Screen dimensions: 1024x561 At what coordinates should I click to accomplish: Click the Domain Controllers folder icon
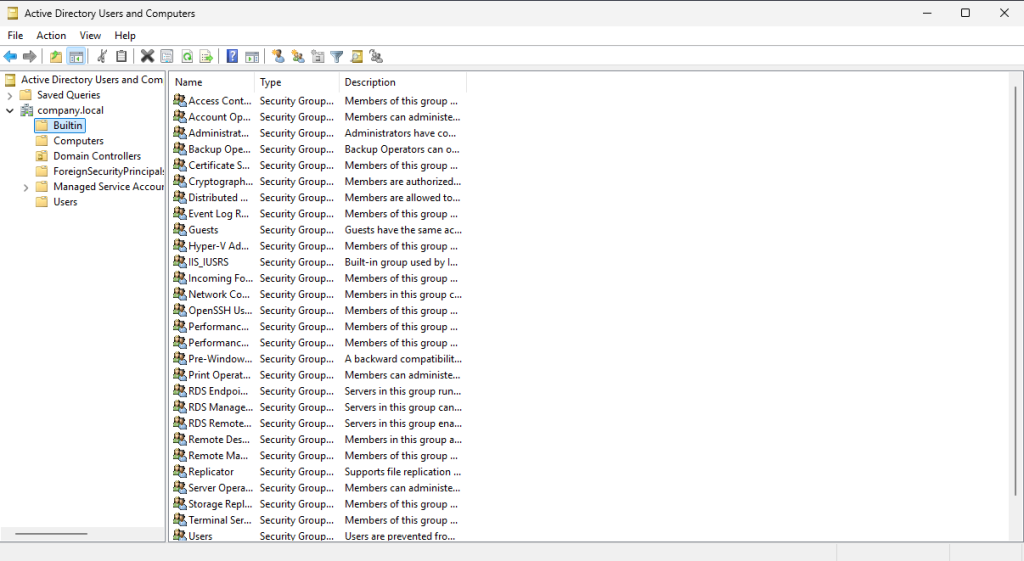[42, 156]
